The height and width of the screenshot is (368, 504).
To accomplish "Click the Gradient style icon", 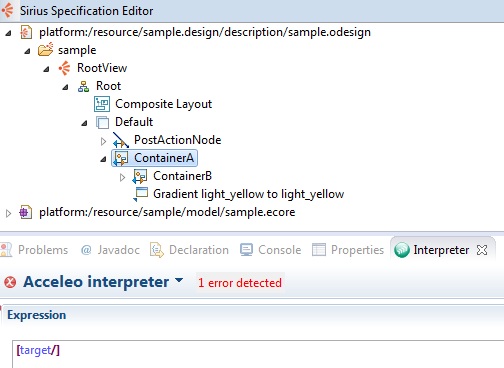I will click(x=141, y=194).
